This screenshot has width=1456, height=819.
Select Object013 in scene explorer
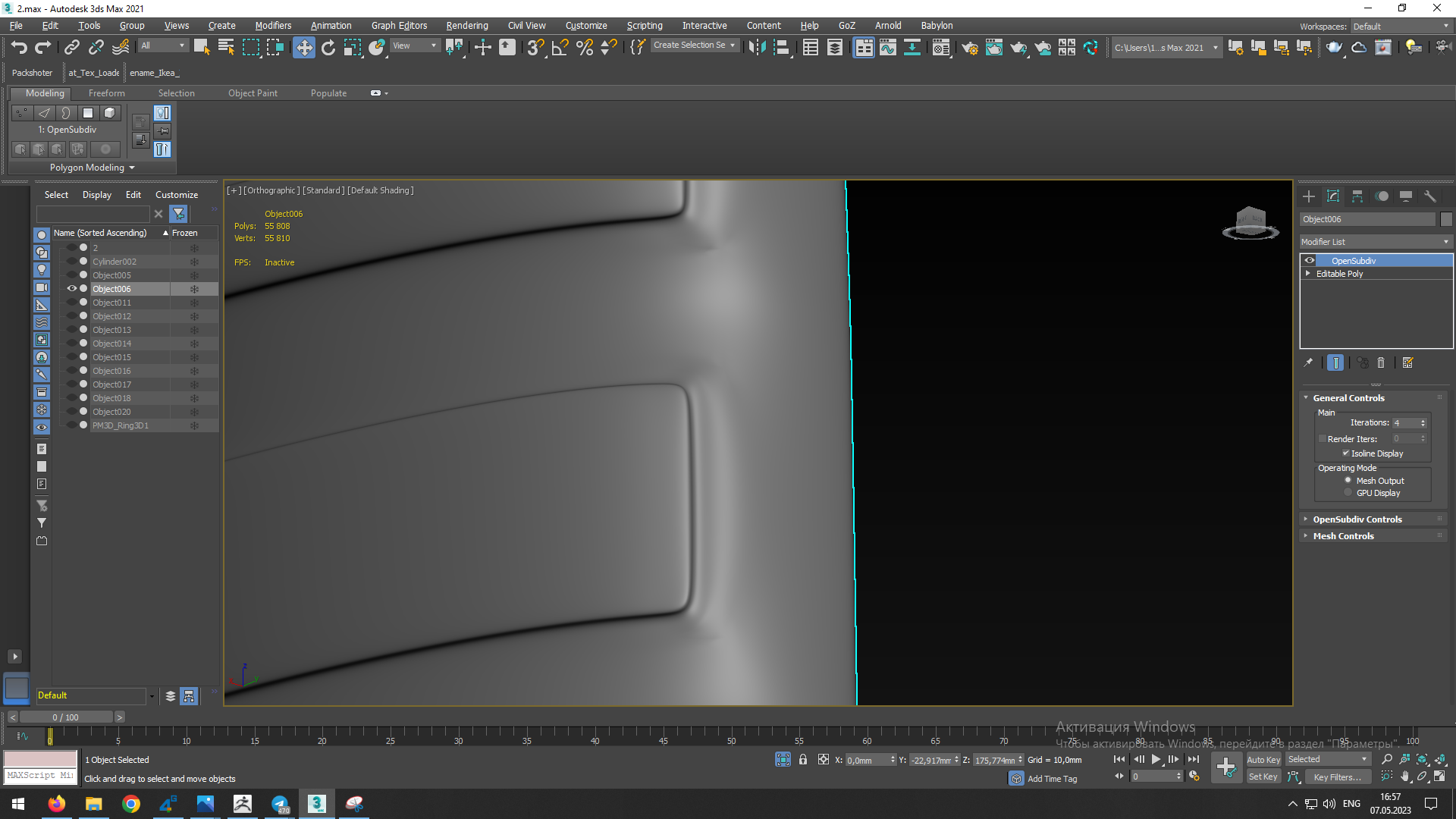click(x=111, y=330)
